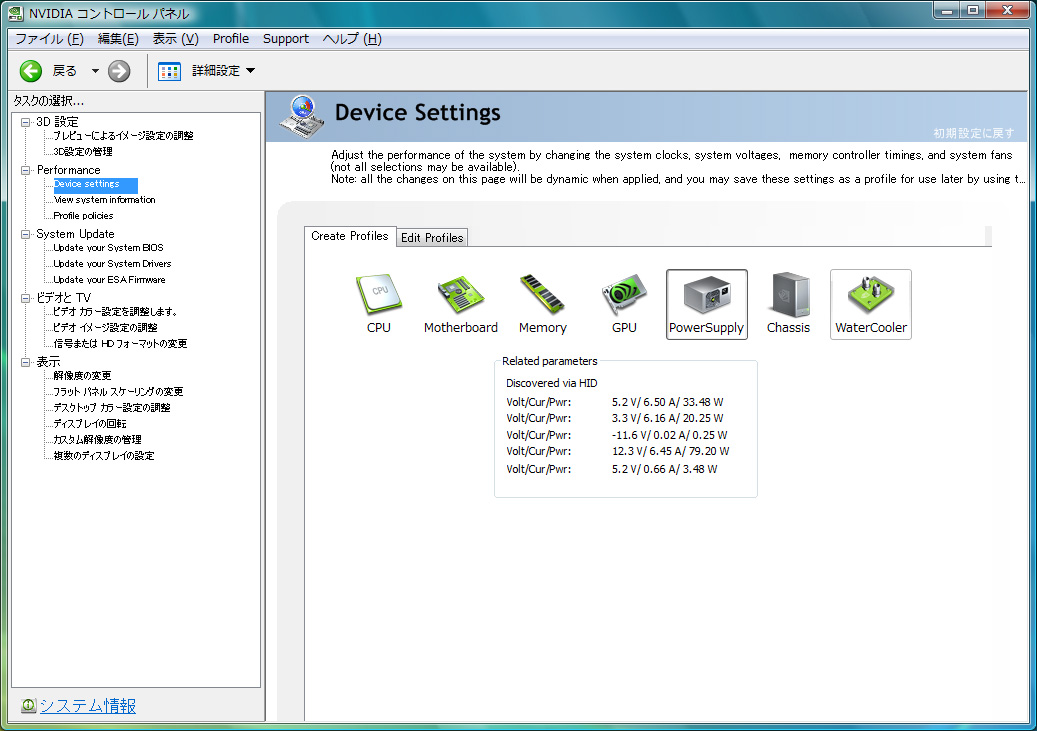Open the Profile menu
Image resolution: width=1037 pixels, height=731 pixels.
[x=231, y=39]
